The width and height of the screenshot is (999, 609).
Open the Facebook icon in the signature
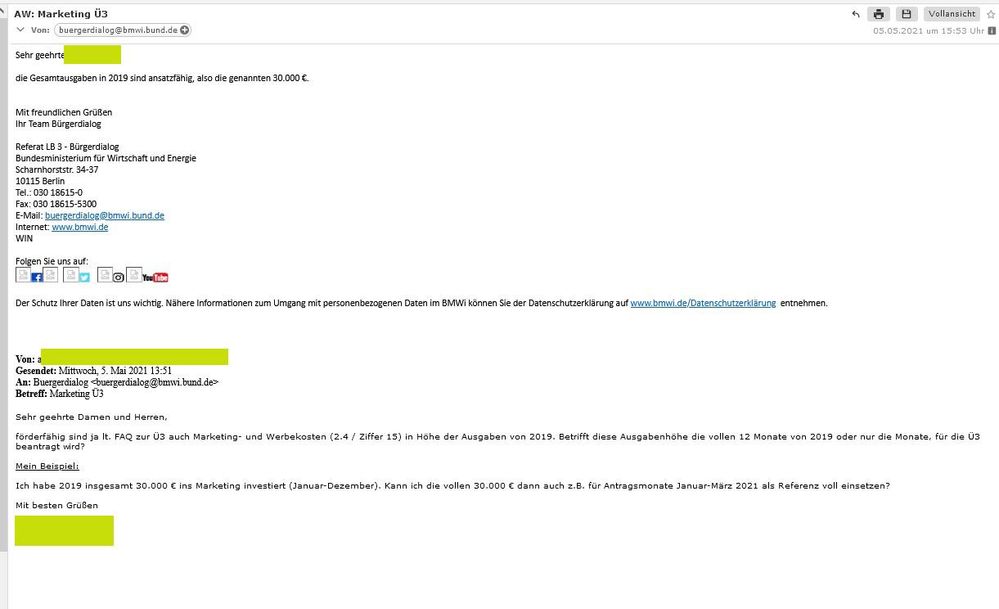point(37,277)
